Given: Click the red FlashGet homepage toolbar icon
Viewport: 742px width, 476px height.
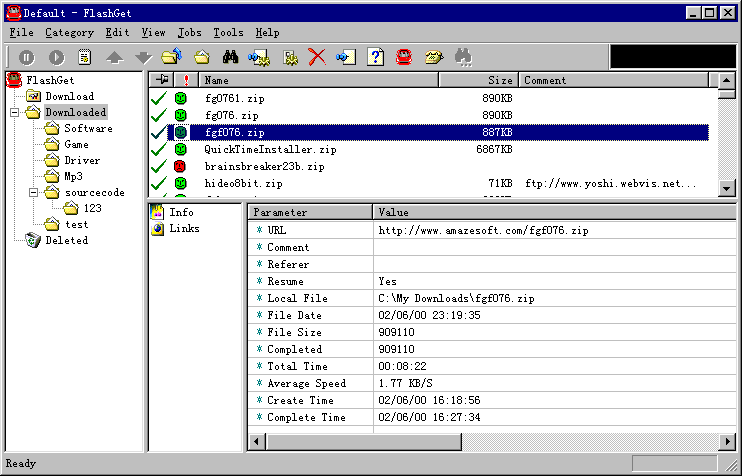Looking at the screenshot, I should tap(404, 57).
